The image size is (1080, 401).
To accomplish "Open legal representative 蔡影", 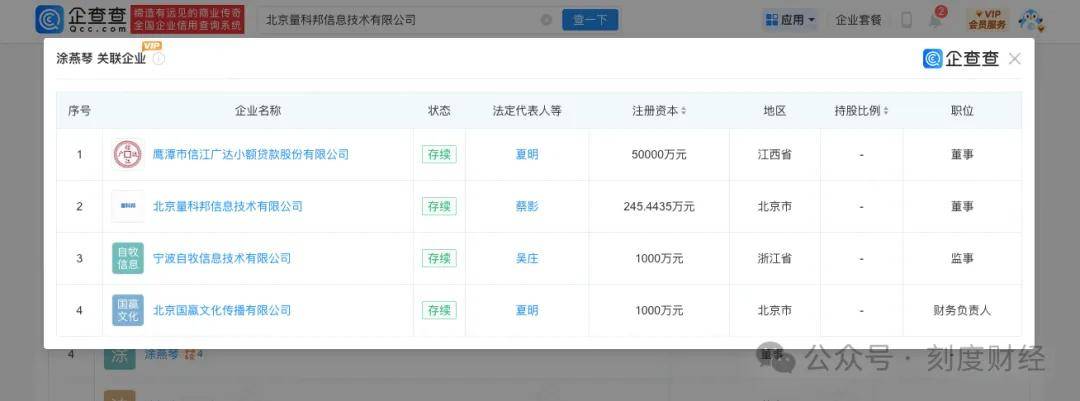I will pyautogui.click(x=527, y=206).
